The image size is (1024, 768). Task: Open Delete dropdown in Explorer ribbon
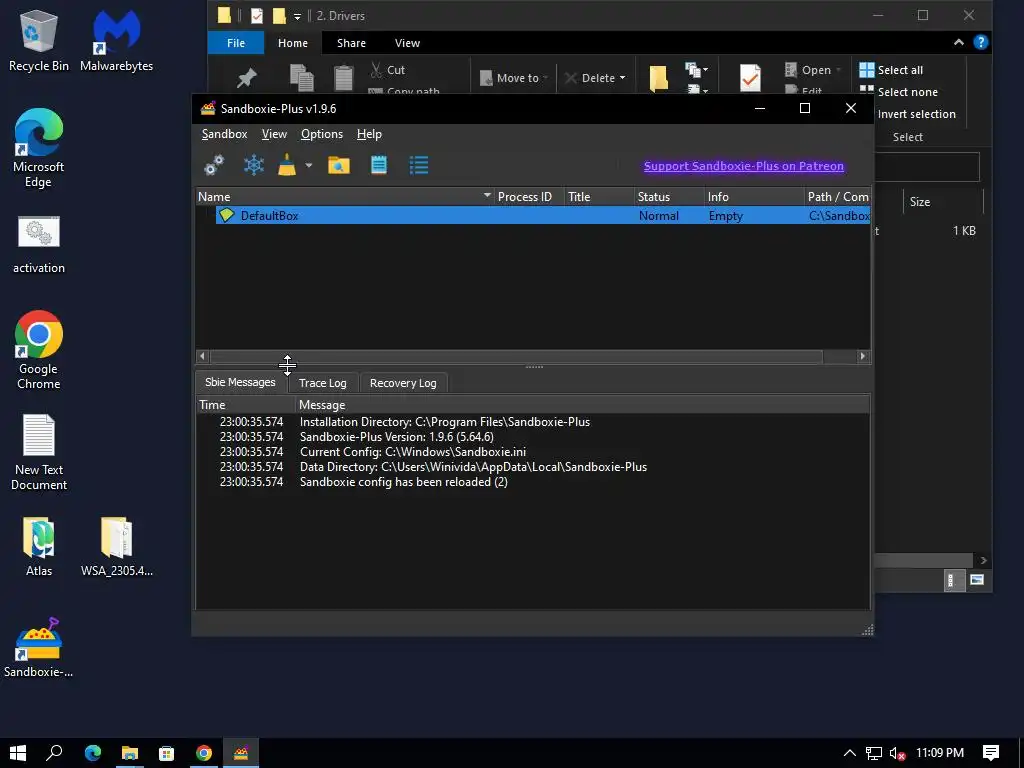click(x=594, y=78)
